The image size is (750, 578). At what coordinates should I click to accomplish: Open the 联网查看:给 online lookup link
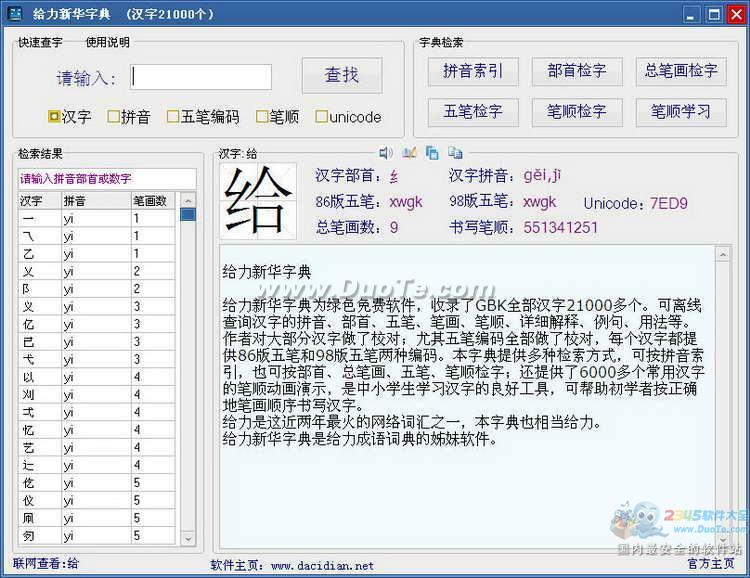pos(46,563)
